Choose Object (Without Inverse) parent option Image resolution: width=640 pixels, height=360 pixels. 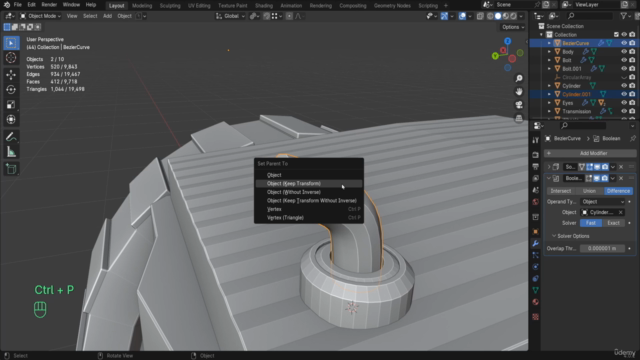coord(309,192)
